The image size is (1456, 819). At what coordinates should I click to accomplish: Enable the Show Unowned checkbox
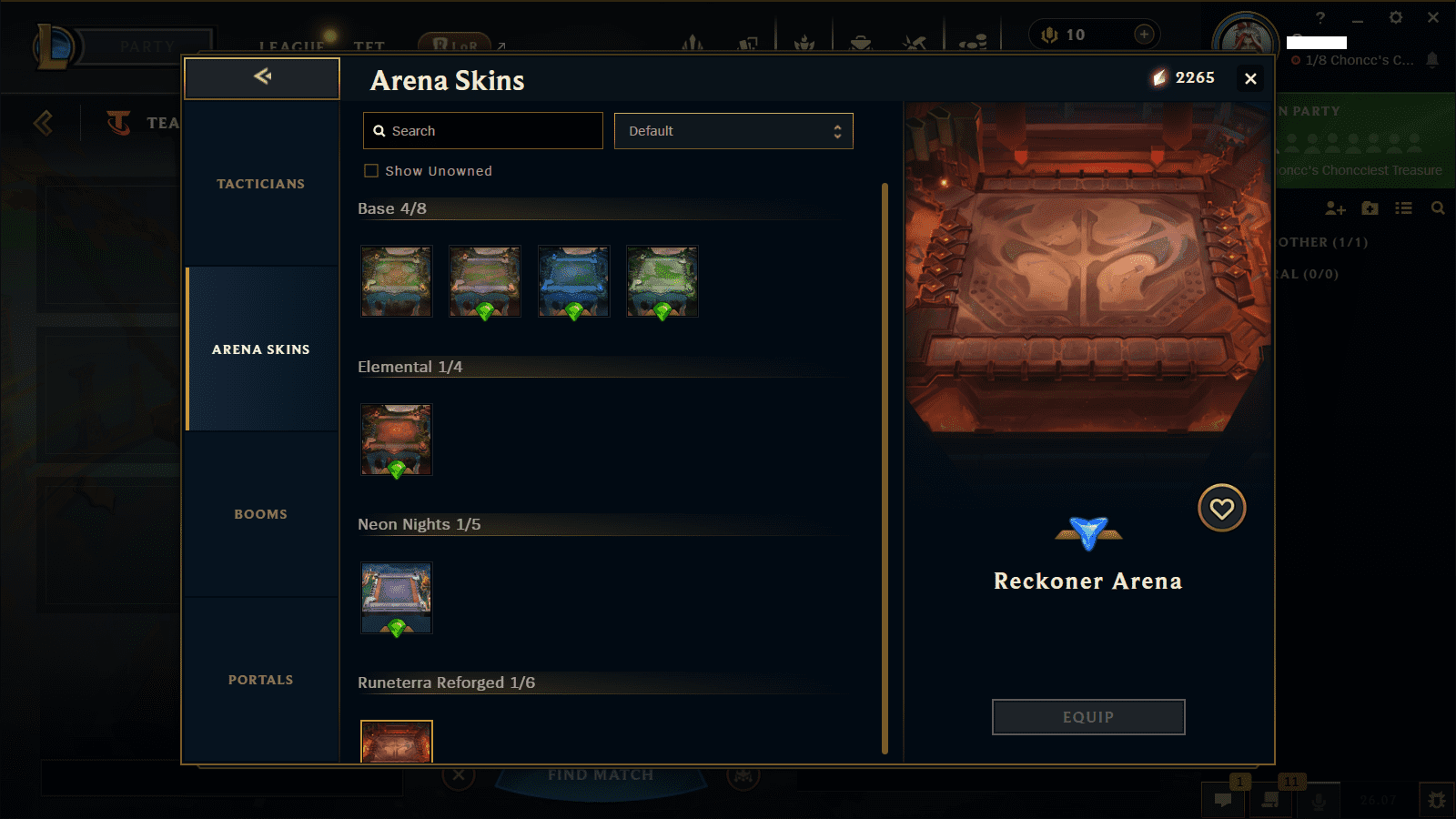point(371,170)
